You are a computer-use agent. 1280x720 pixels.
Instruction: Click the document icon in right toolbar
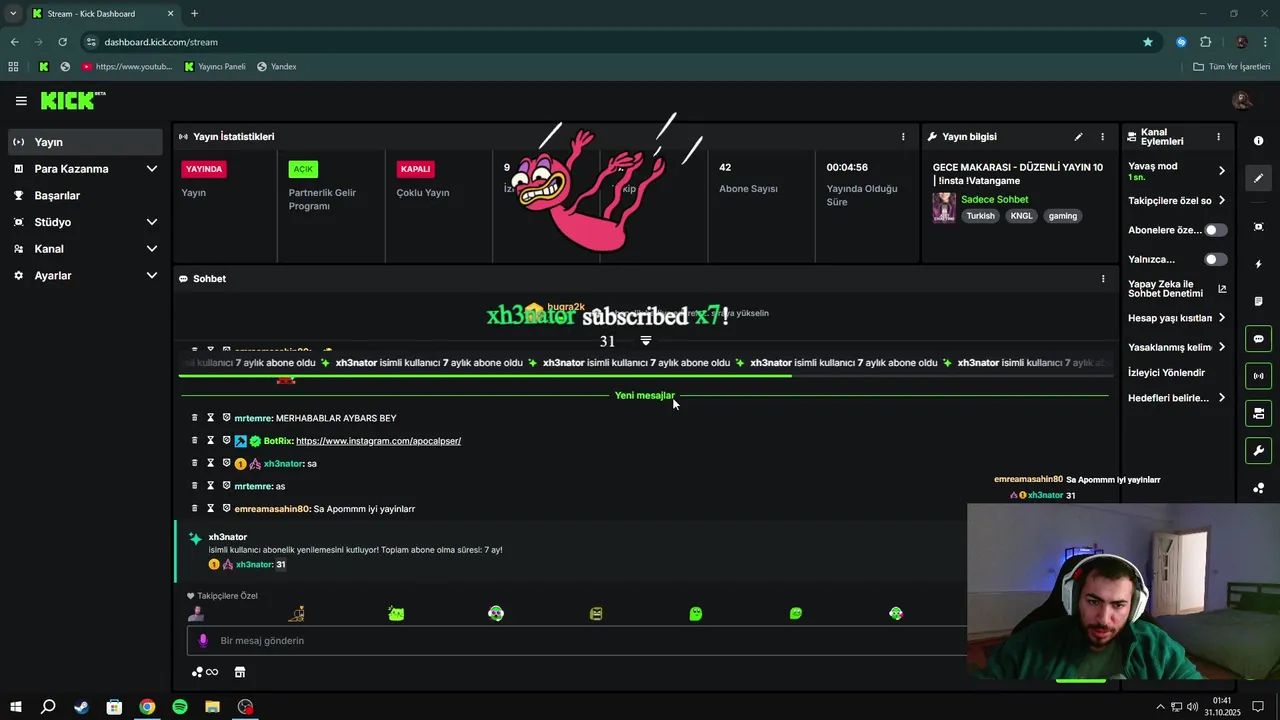tap(1258, 301)
